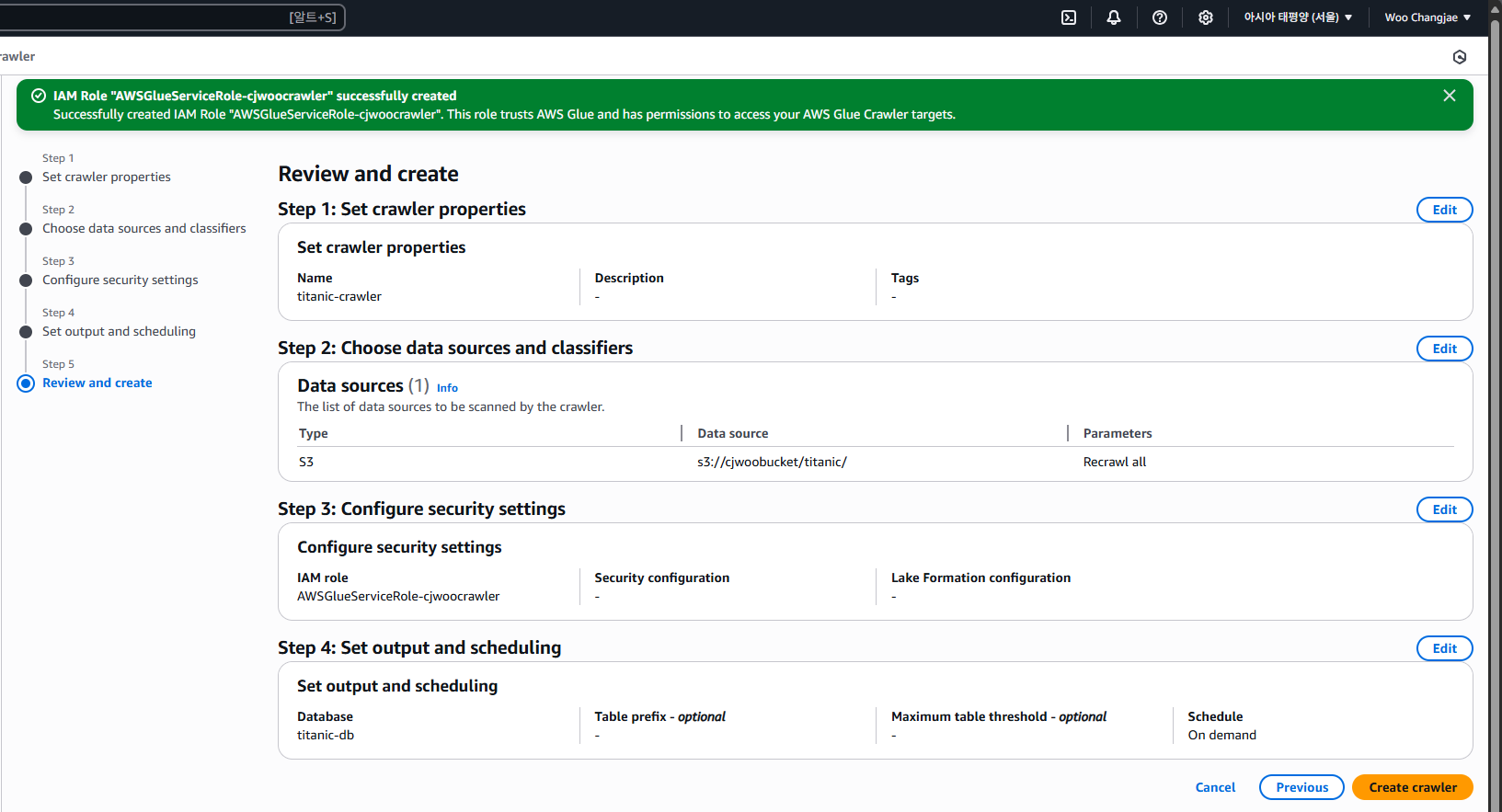This screenshot has height=812, width=1502.
Task: Open the Data sources Info link
Action: tap(447, 388)
